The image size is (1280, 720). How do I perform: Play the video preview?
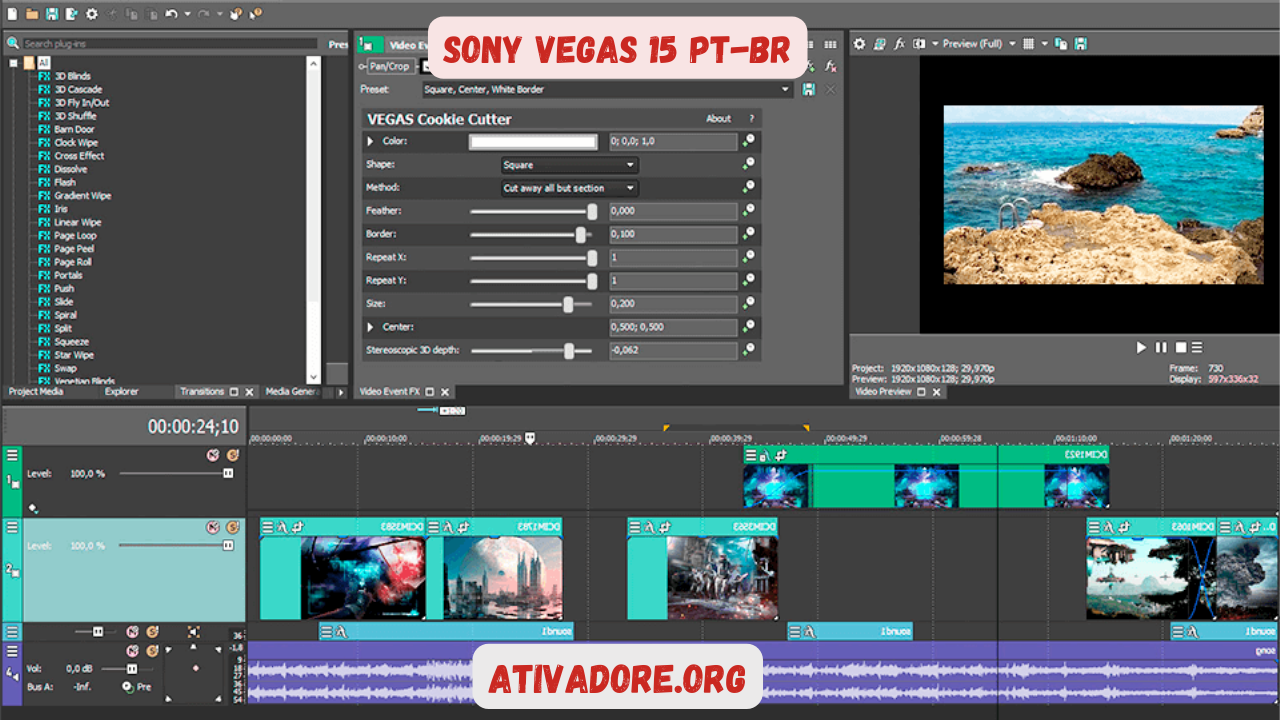pyautogui.click(x=1141, y=347)
